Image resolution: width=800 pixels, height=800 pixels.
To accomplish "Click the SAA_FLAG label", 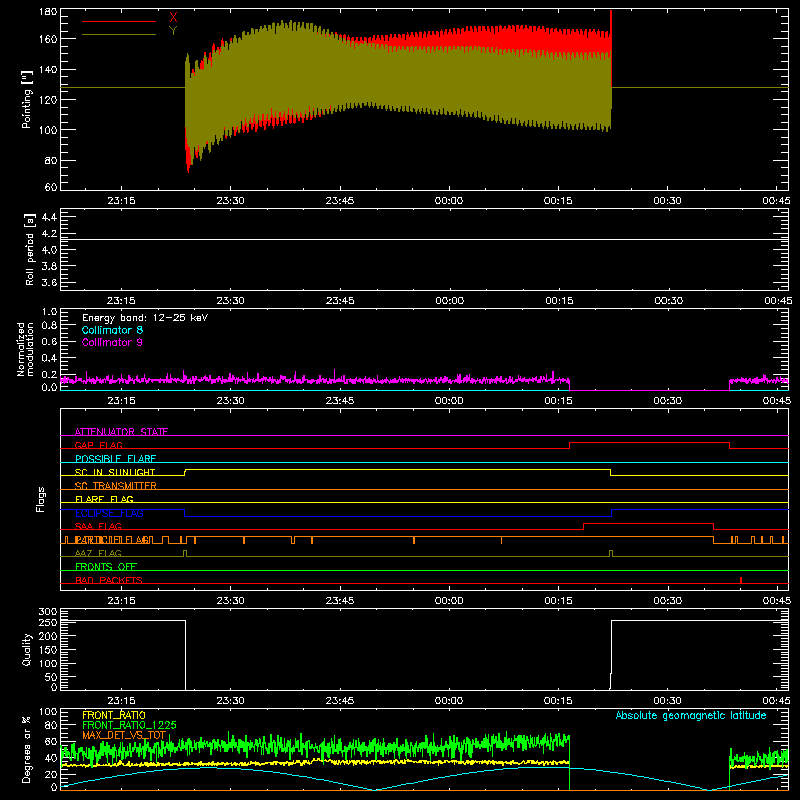I will (98, 527).
